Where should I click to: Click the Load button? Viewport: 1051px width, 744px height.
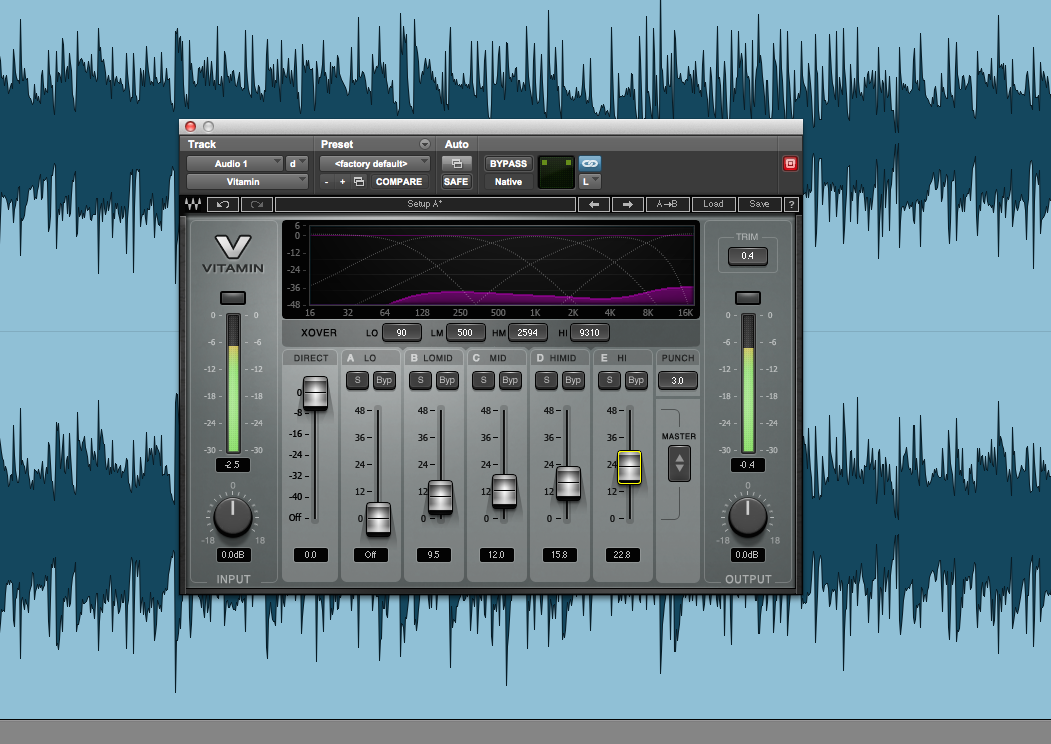point(713,204)
